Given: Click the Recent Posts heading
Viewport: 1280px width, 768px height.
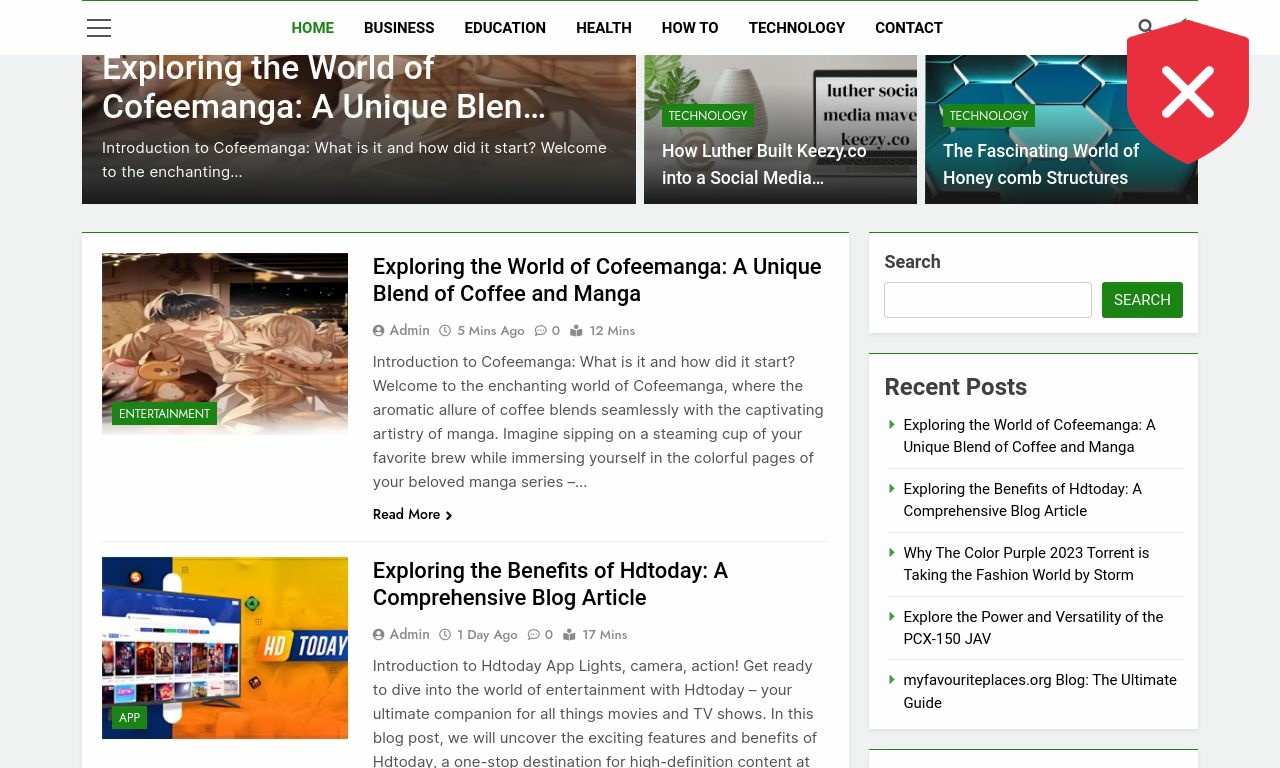Looking at the screenshot, I should [955, 387].
